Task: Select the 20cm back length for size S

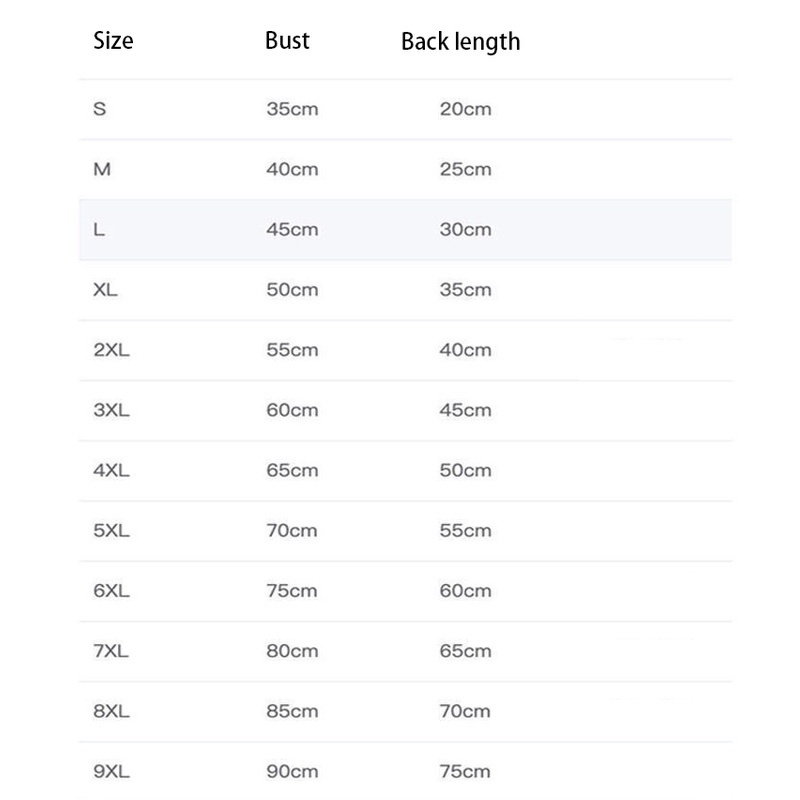Action: pyautogui.click(x=466, y=109)
